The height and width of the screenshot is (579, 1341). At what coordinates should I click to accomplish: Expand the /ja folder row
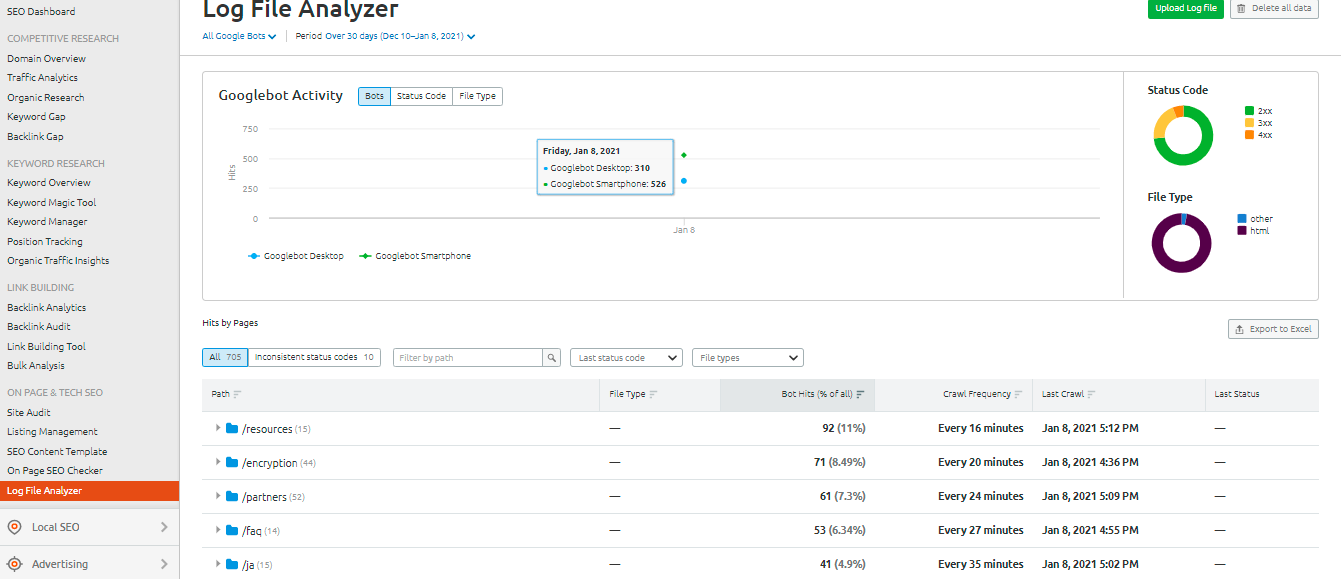pos(218,564)
